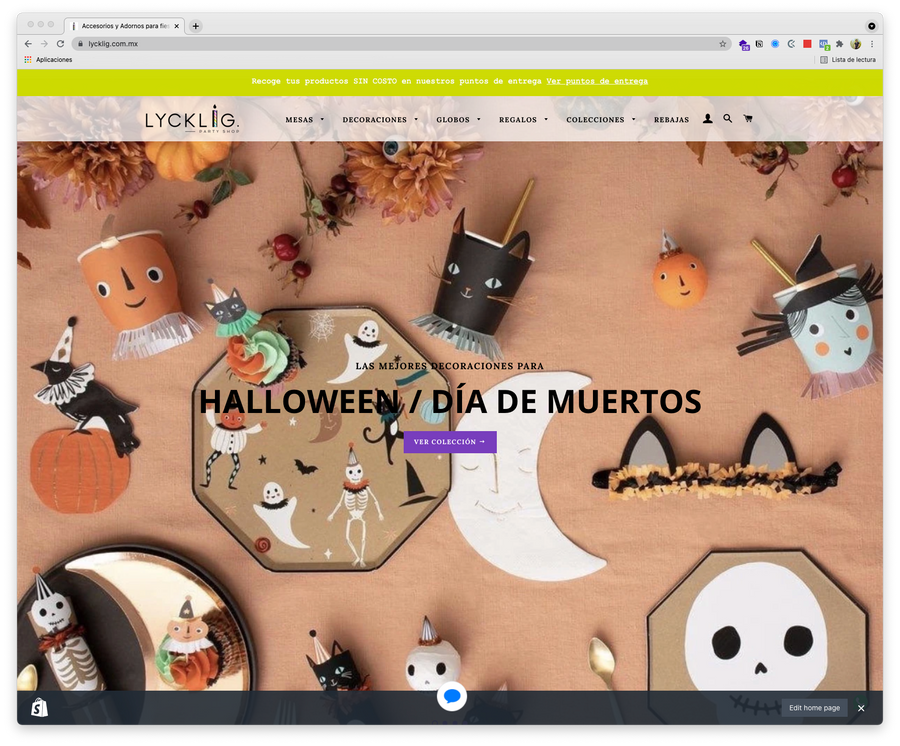This screenshot has width=900, height=746.
Task: Open the MESAS menu
Action: [x=300, y=119]
